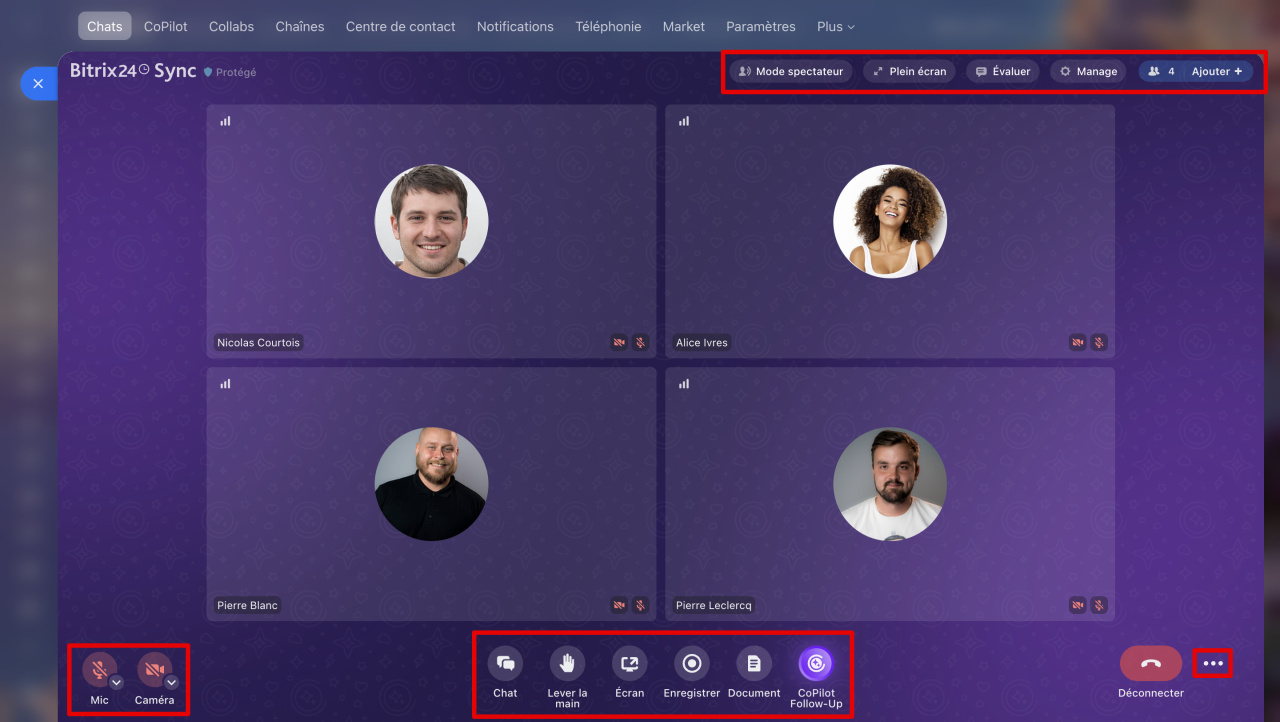Click Pierre Leclercq muted mic icon
The image size is (1280, 722).
pyautogui.click(x=1099, y=605)
